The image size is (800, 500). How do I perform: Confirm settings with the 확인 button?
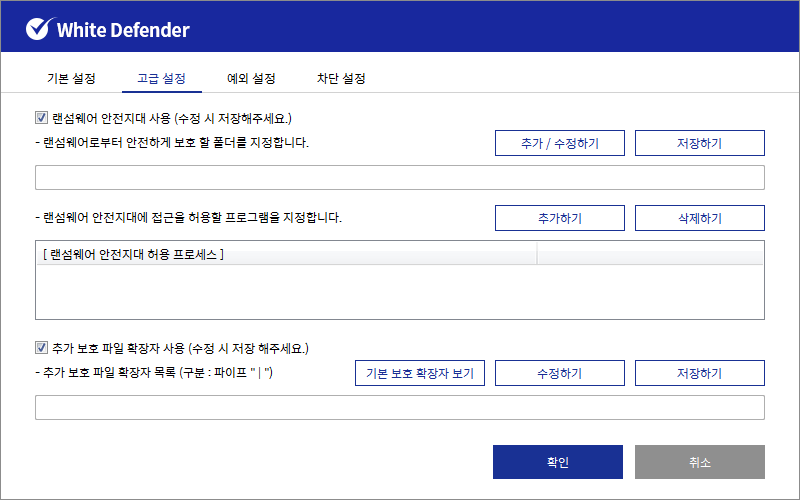coord(557,462)
